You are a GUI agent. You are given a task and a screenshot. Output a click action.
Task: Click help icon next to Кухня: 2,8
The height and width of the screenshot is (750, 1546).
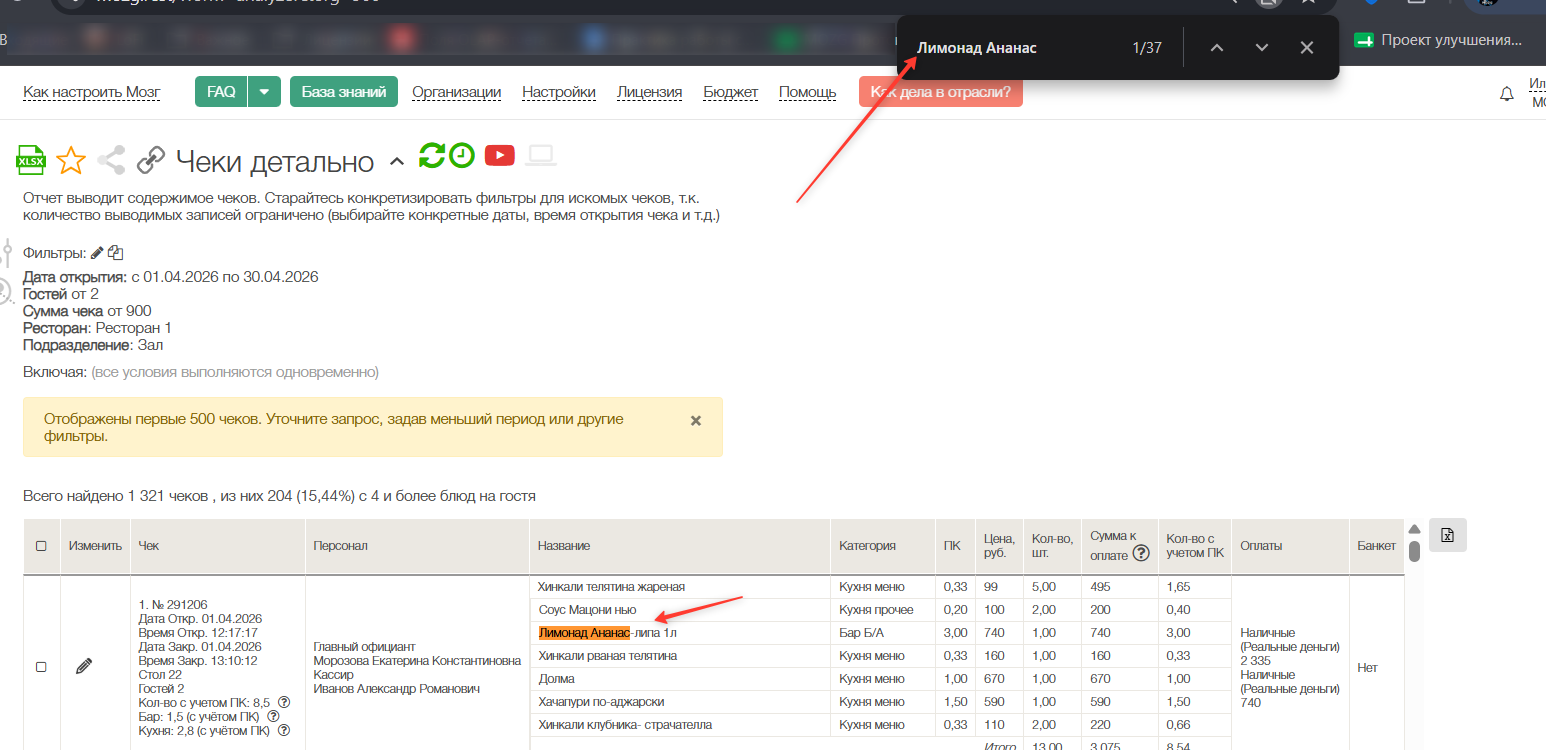pyautogui.click(x=284, y=731)
